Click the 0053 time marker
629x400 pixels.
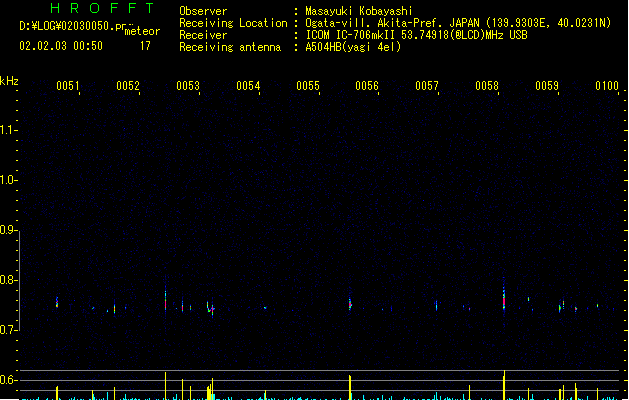coord(188,86)
